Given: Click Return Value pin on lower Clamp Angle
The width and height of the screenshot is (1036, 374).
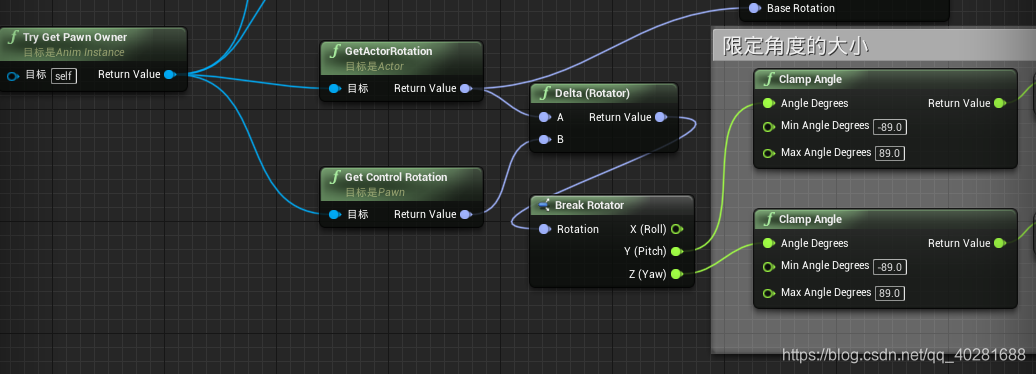Looking at the screenshot, I should click(1000, 243).
